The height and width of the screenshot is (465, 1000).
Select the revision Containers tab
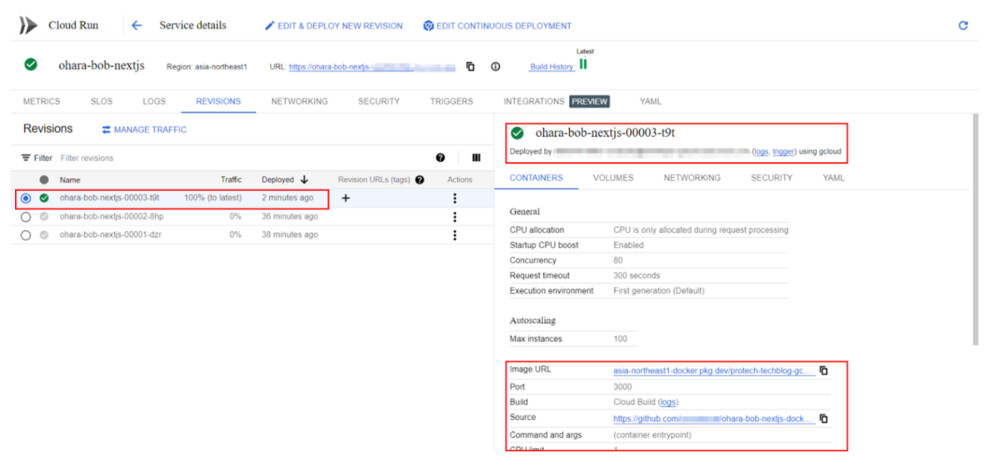[x=536, y=178]
